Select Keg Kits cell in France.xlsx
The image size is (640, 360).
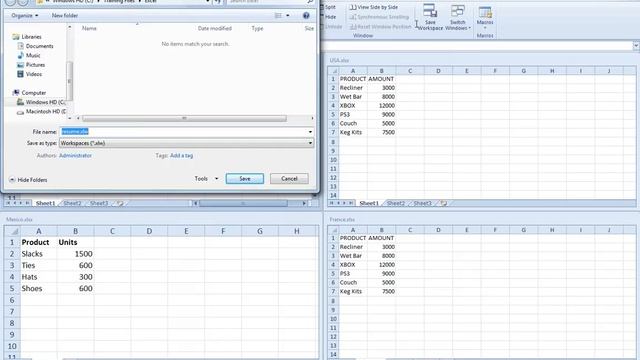tap(353, 291)
